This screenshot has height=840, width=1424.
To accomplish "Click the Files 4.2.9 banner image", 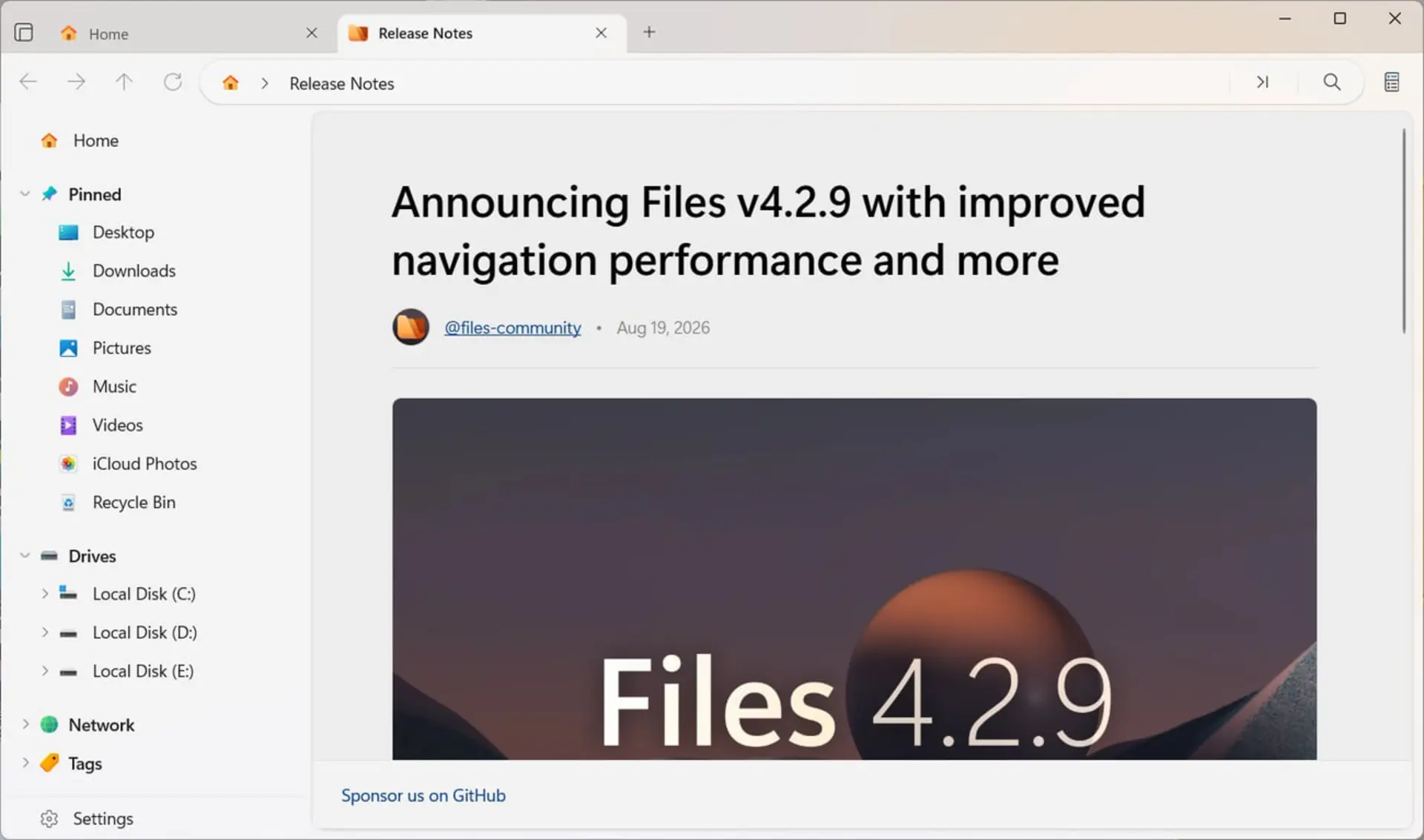I will point(854,579).
